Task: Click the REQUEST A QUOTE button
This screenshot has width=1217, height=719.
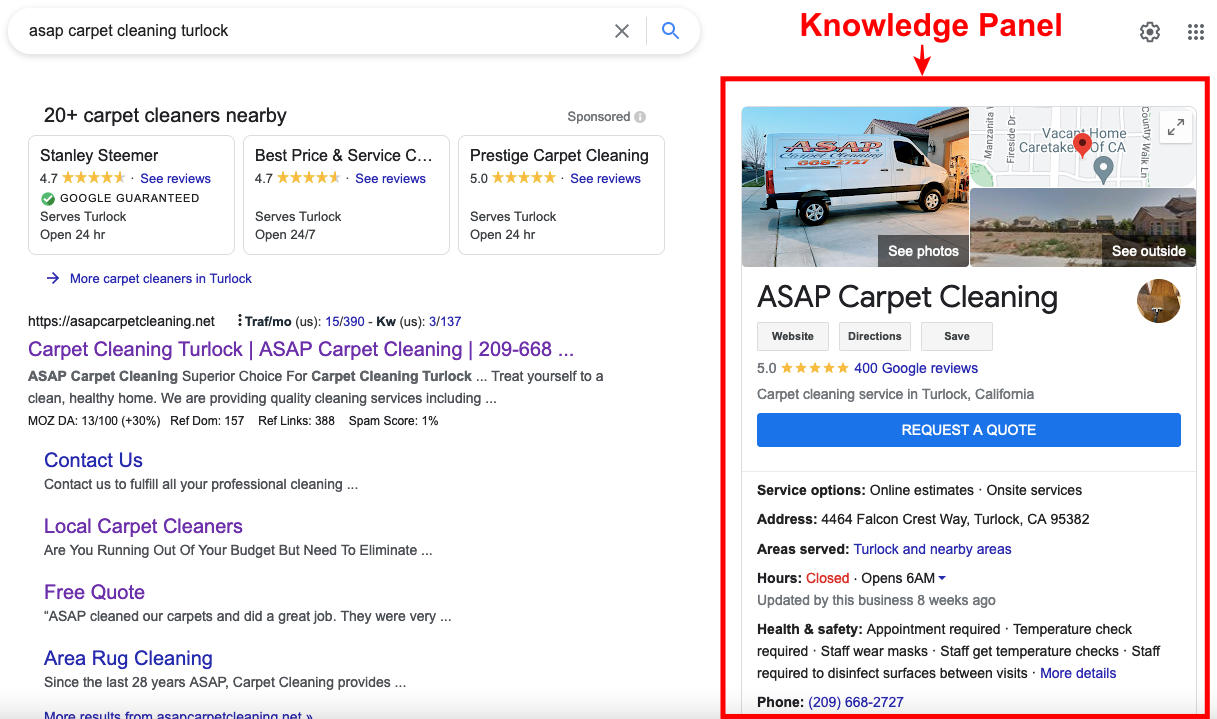Action: coord(969,430)
